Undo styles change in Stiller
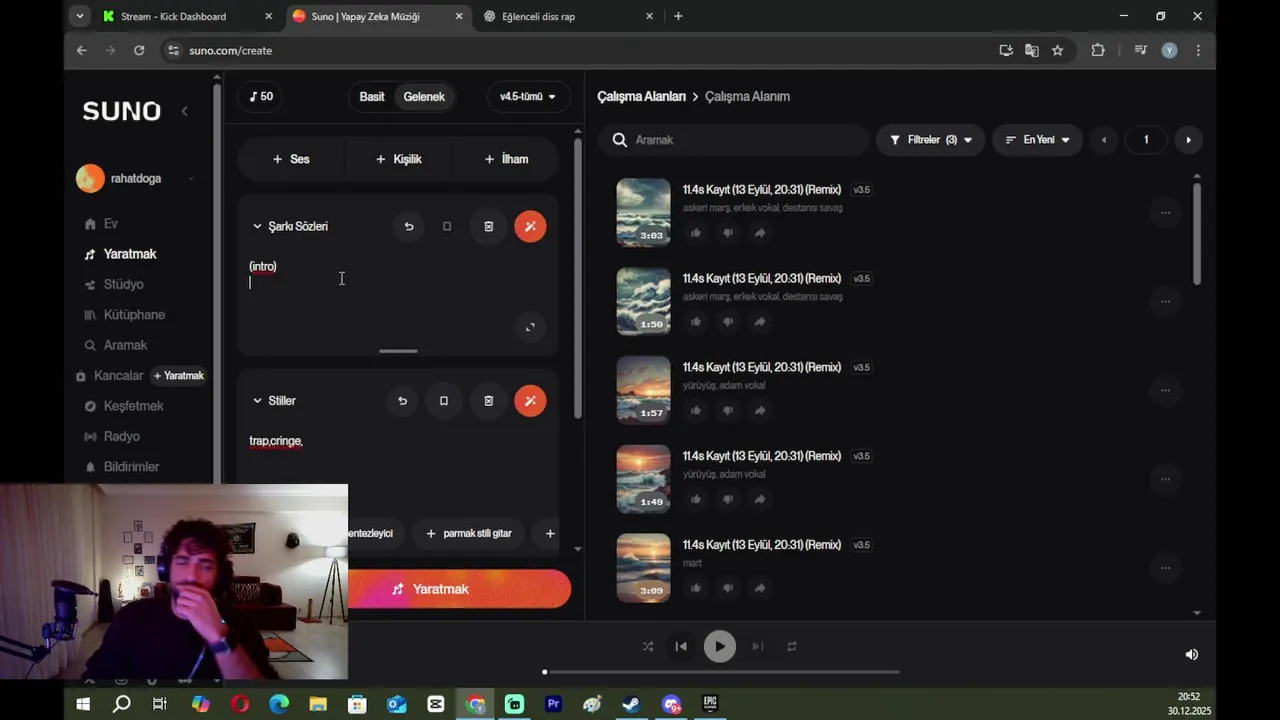The height and width of the screenshot is (720, 1280). click(402, 401)
